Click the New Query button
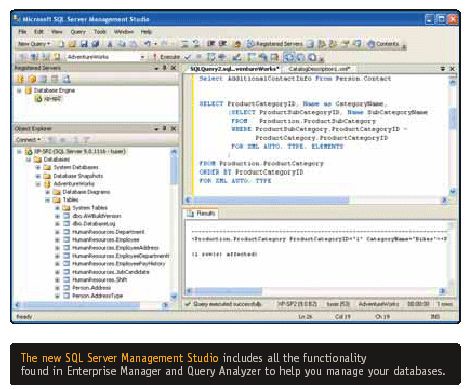 34,44
